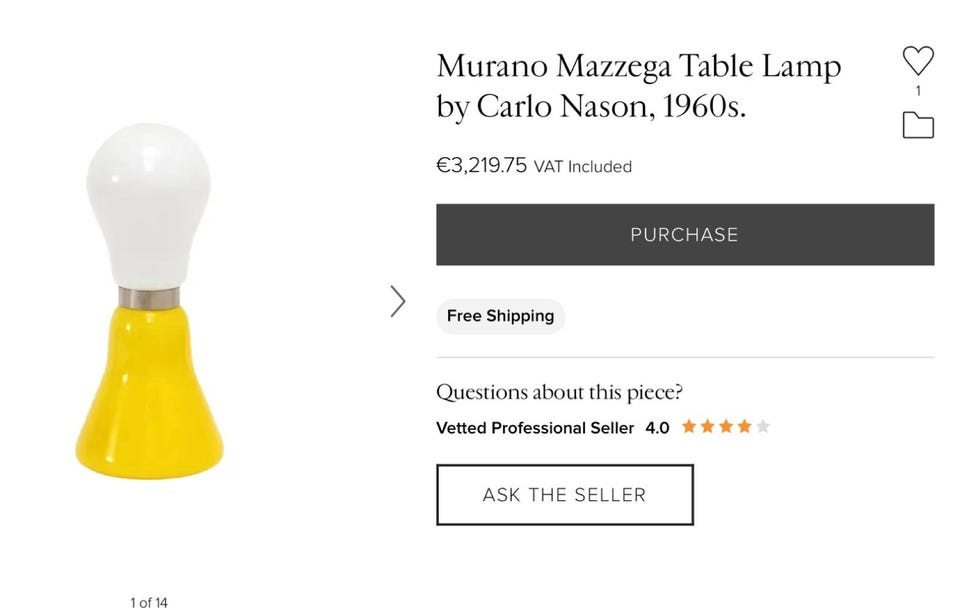This screenshot has width=960, height=608.
Task: Click the second orange rating star
Action: 707,427
